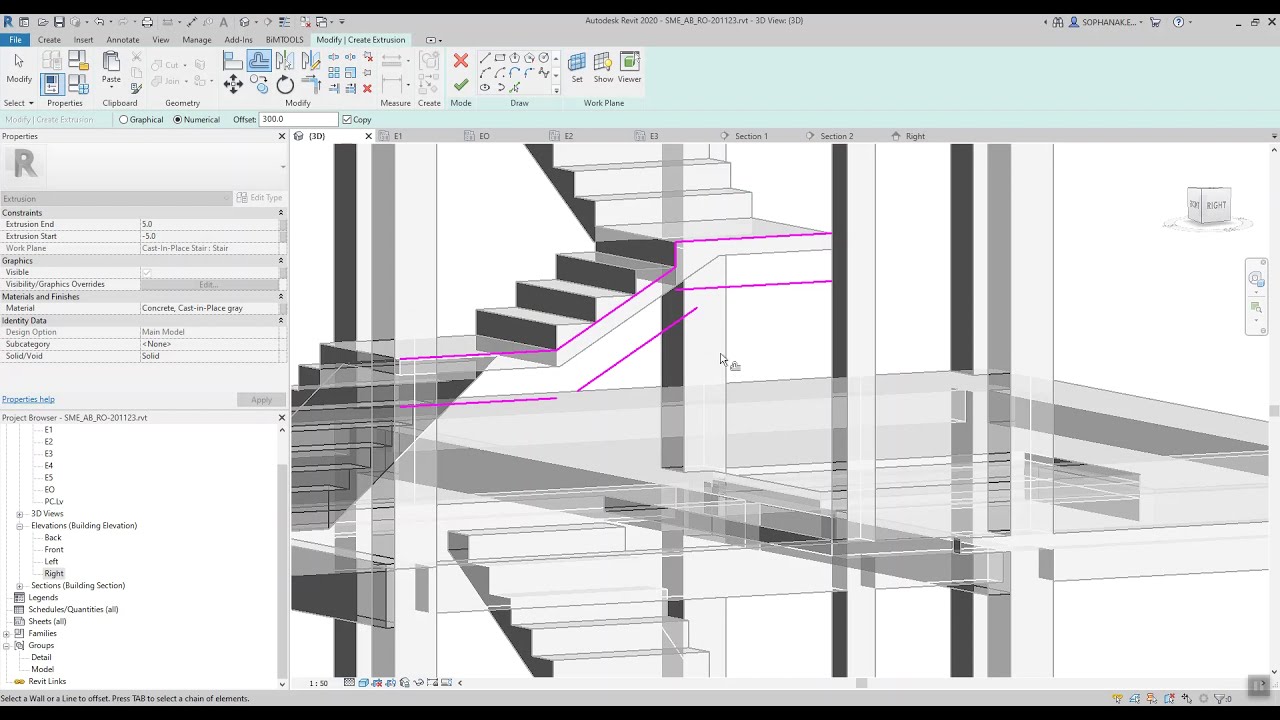Click the Apply button in Properties
The height and width of the screenshot is (720, 1280).
pyautogui.click(x=261, y=400)
